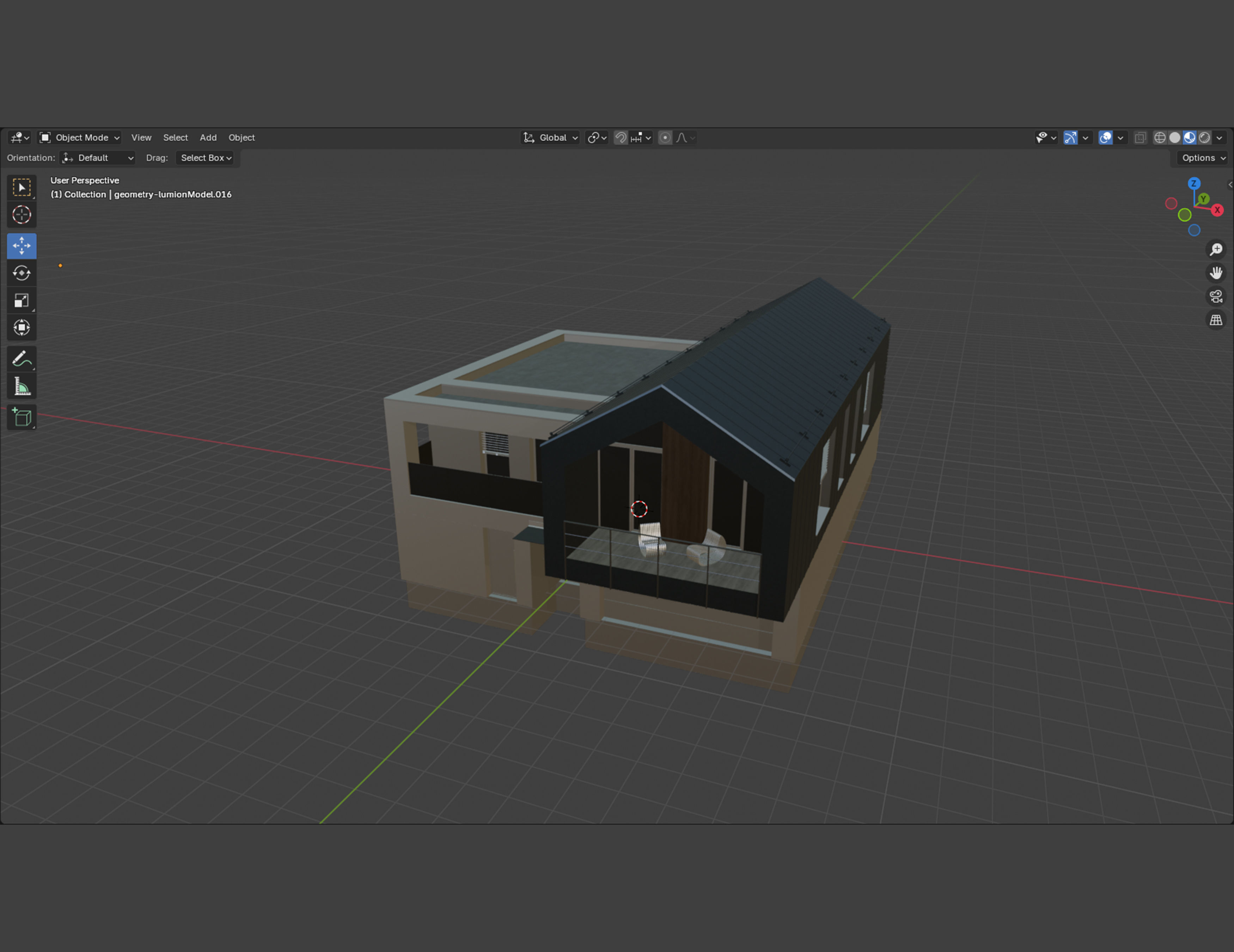This screenshot has height=952, width=1234.
Task: Toggle viewport overlays display
Action: point(1105,138)
